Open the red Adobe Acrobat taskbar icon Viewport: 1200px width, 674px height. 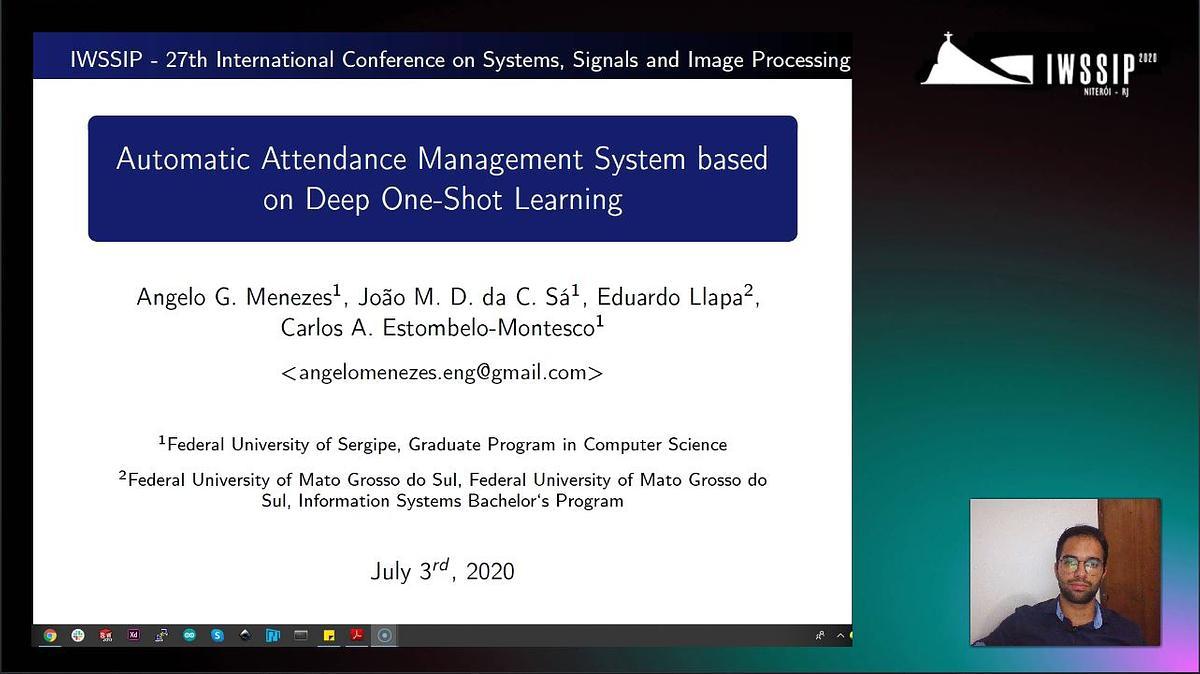357,635
